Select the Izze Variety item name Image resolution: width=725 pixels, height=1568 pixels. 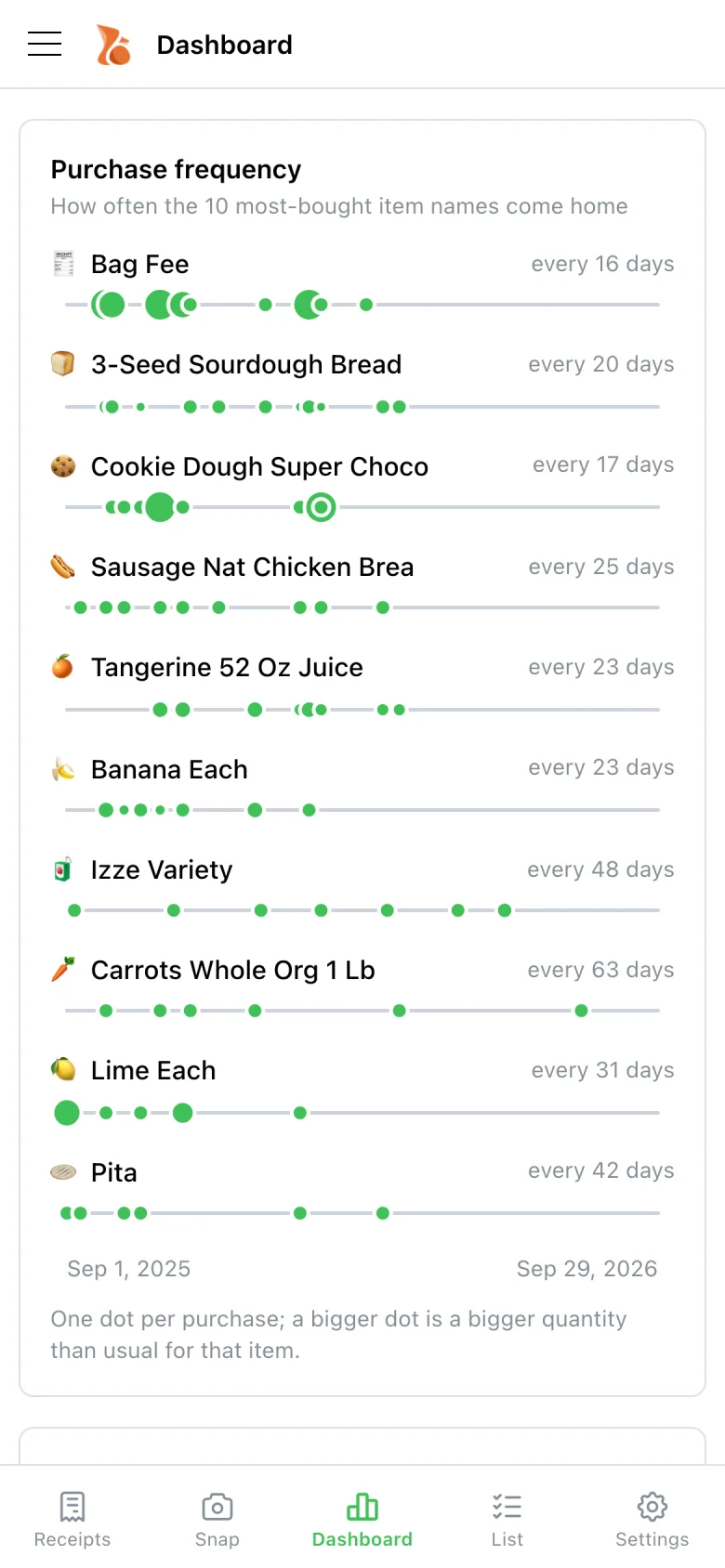click(x=162, y=870)
